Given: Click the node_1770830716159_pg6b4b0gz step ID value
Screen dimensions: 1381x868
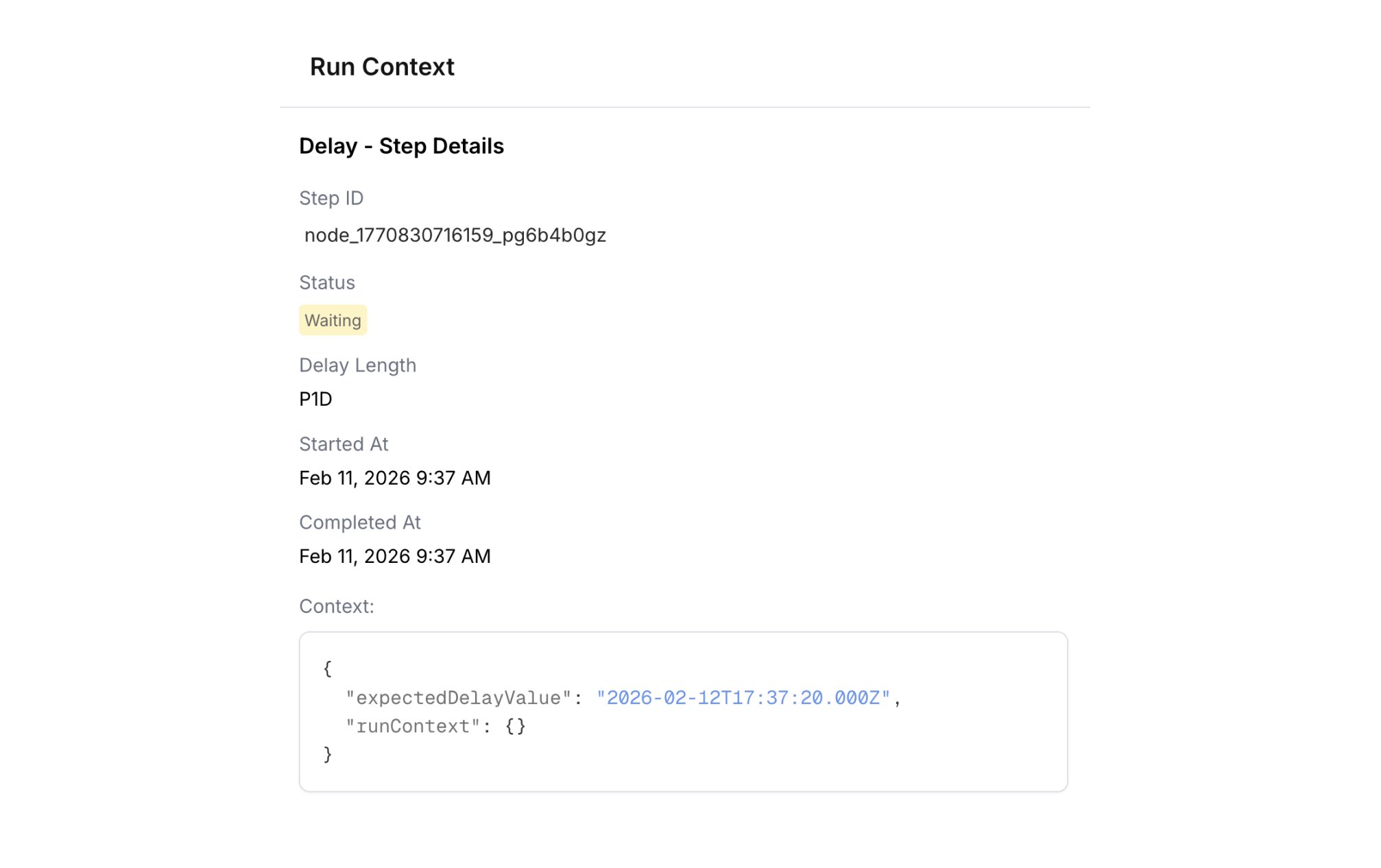Looking at the screenshot, I should tap(455, 235).
